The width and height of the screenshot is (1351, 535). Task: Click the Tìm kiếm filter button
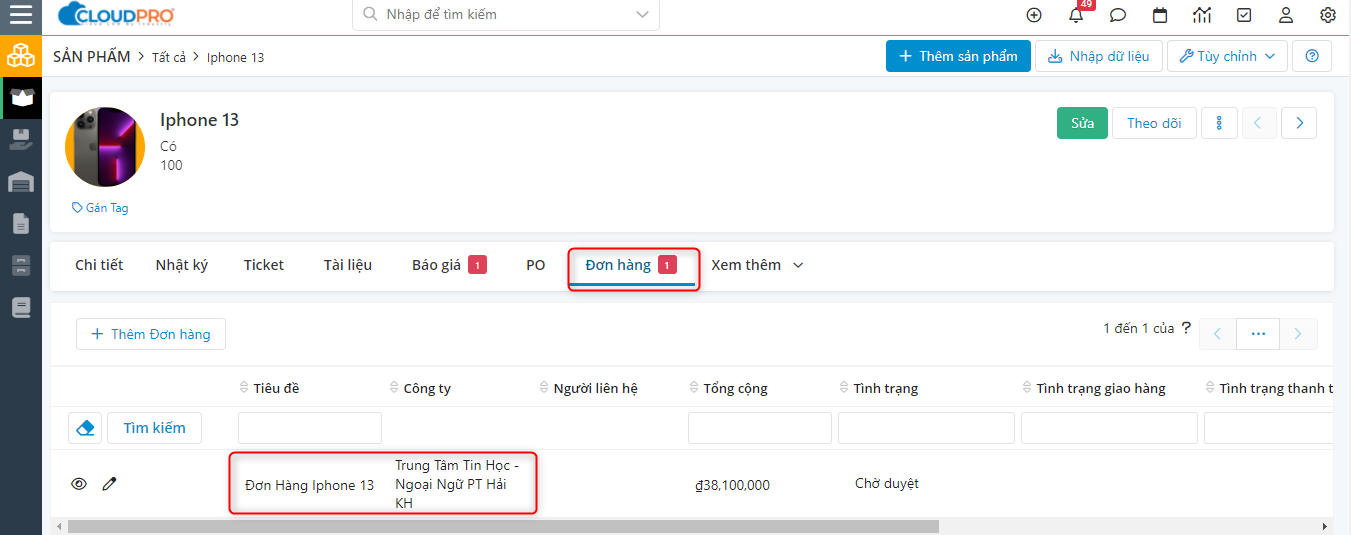coord(154,428)
